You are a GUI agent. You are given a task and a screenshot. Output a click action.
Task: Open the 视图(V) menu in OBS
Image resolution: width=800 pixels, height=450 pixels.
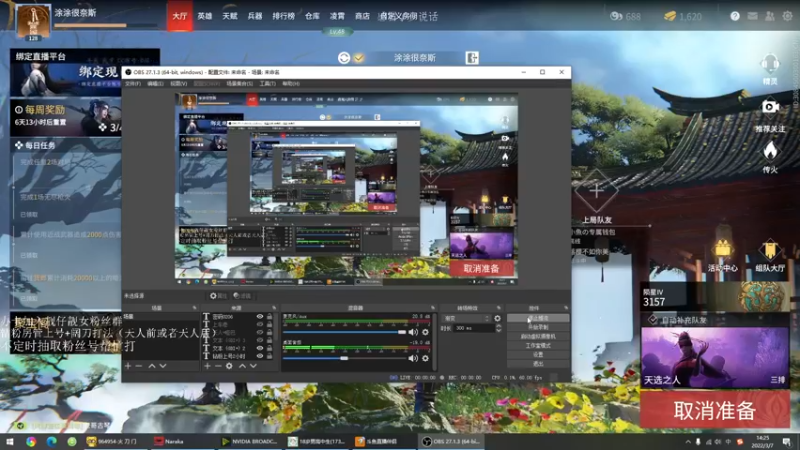(179, 83)
